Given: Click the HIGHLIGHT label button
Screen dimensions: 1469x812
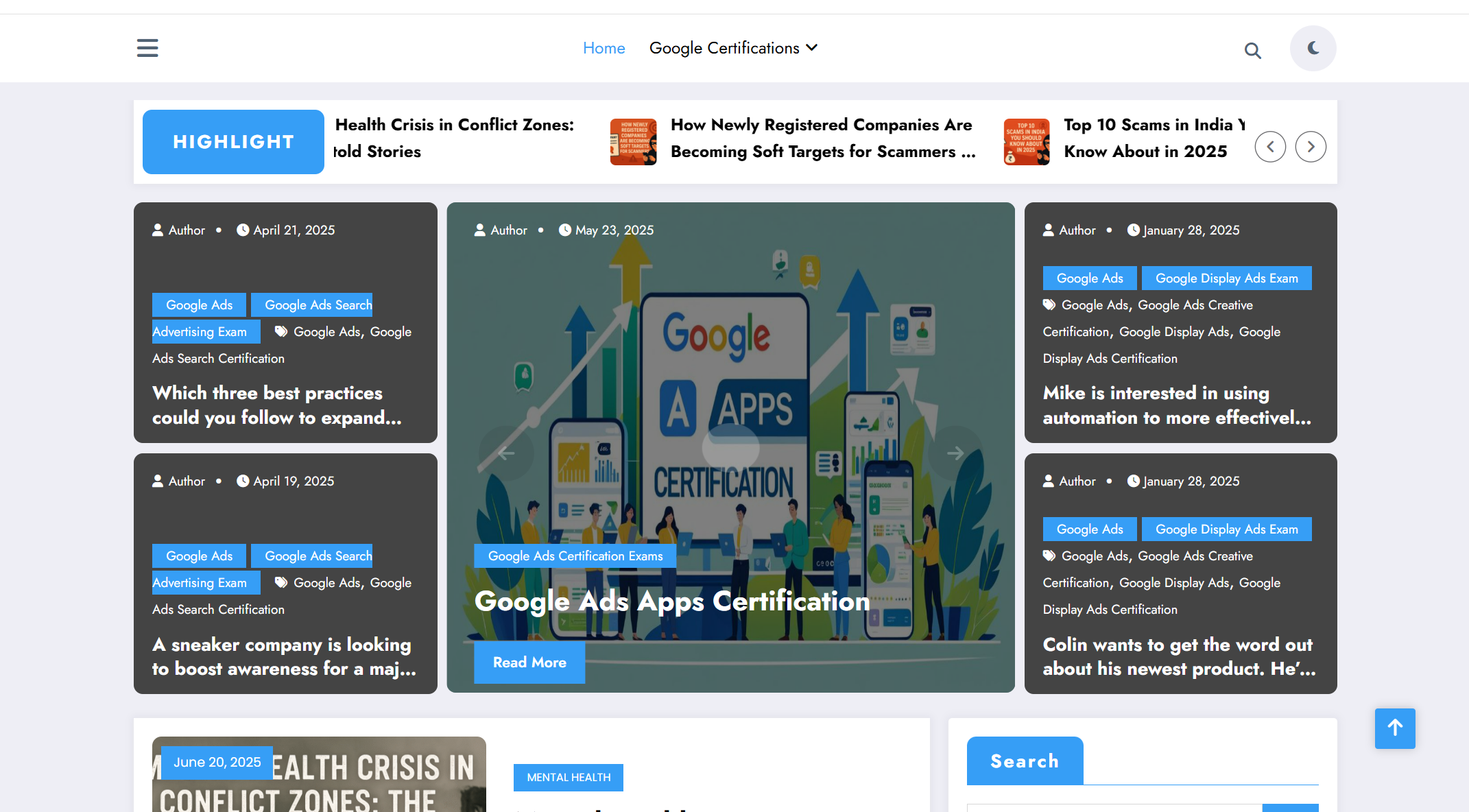Looking at the screenshot, I should point(233,141).
